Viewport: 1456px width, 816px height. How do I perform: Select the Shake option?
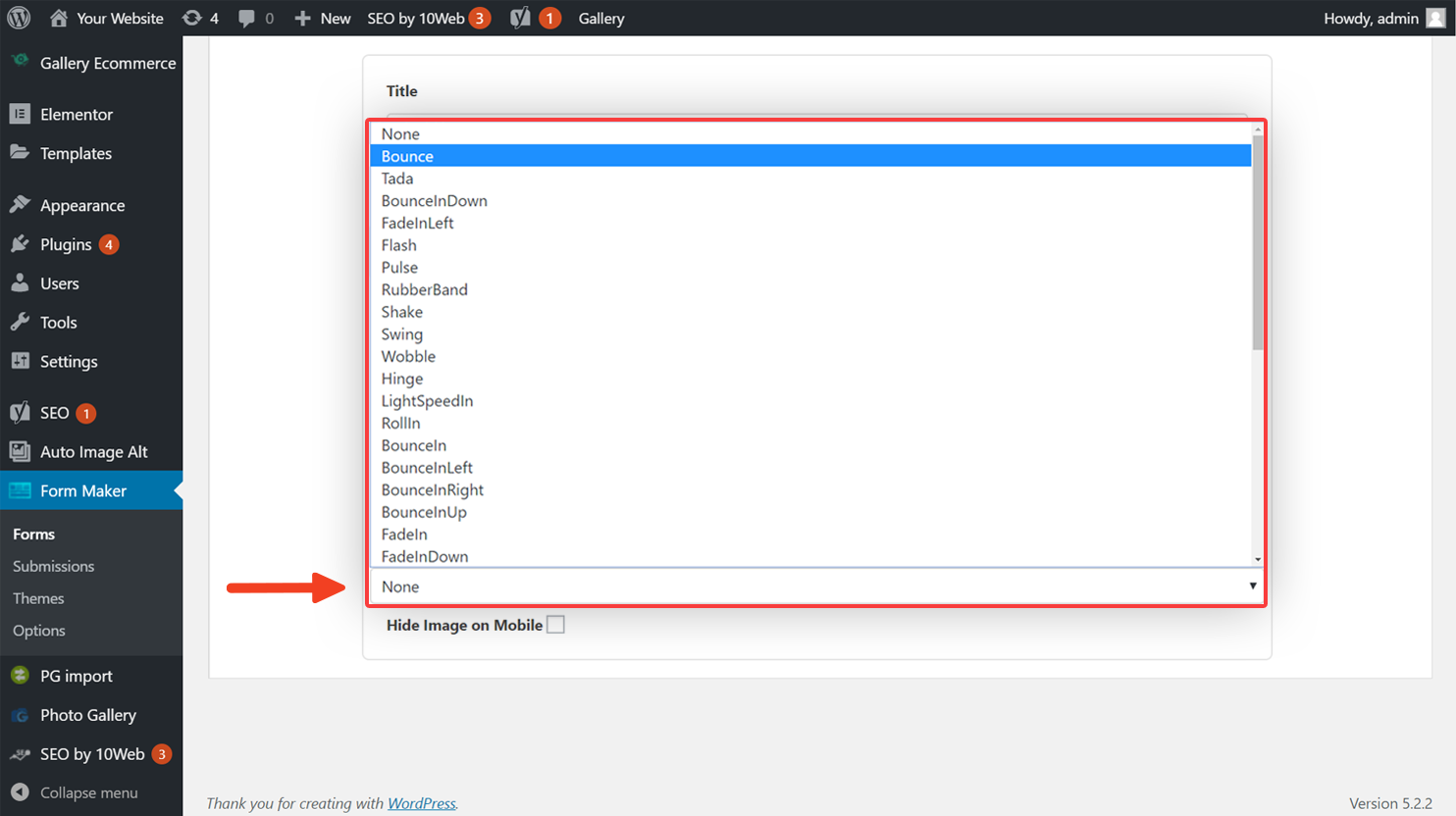810,312
